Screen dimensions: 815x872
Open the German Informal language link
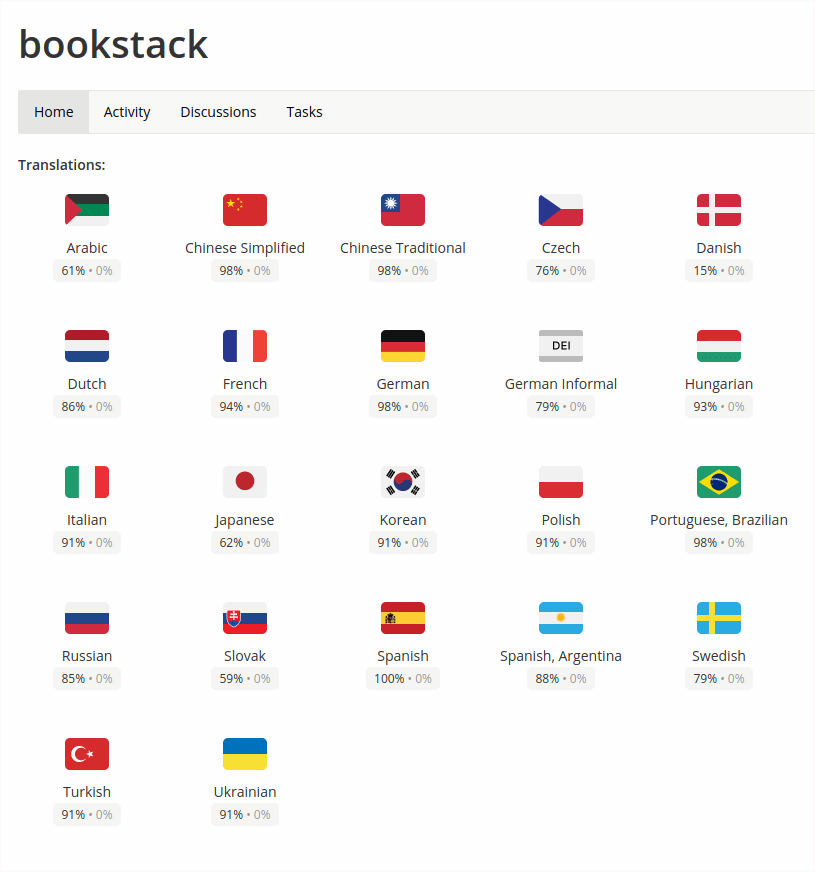560,384
